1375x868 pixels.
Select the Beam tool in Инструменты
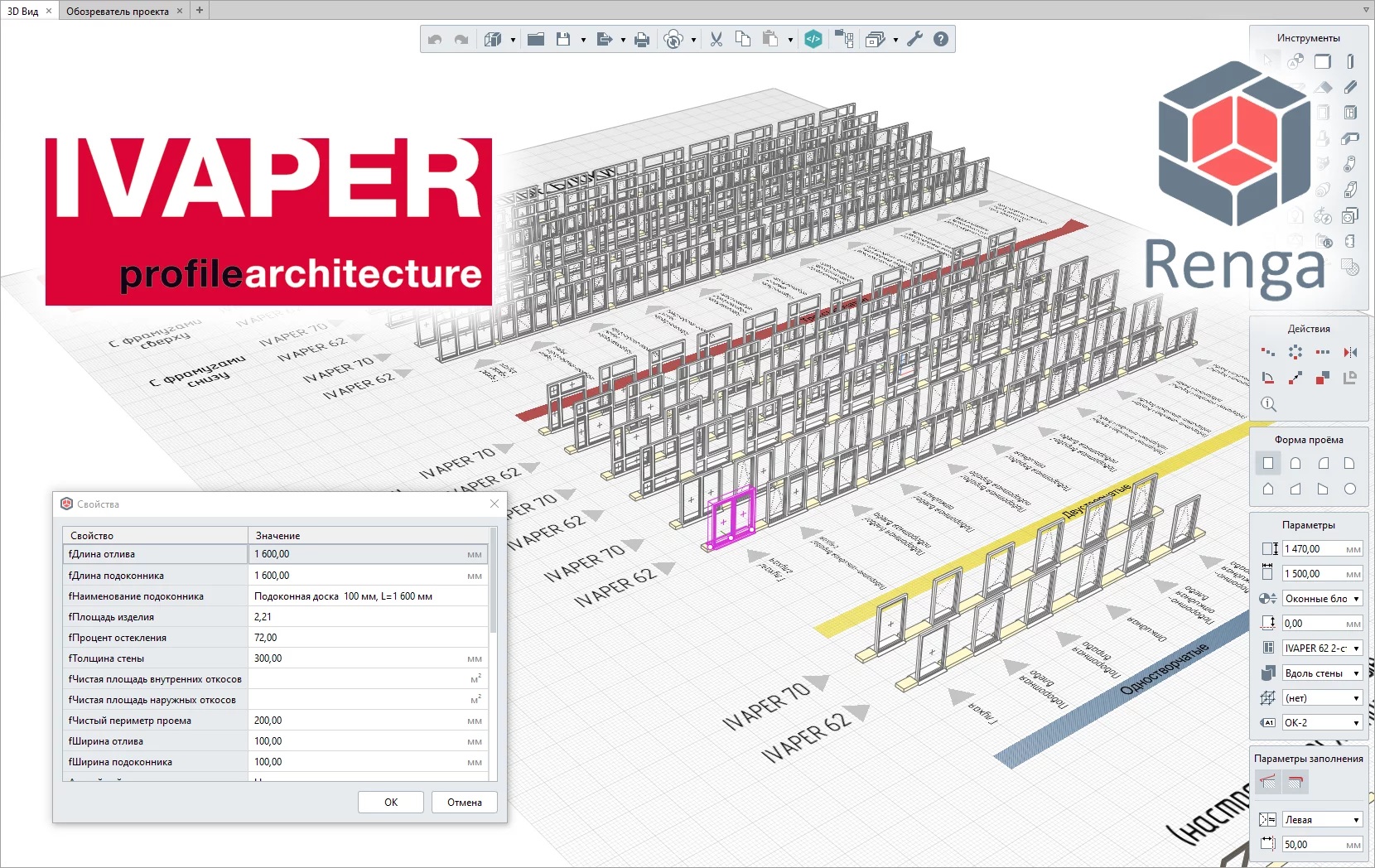coord(1350,87)
